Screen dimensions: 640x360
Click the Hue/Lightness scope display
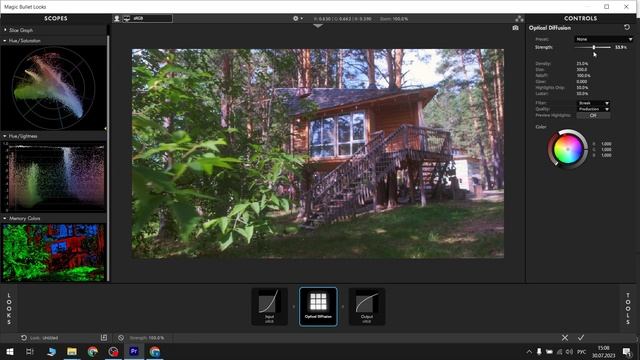click(x=53, y=176)
